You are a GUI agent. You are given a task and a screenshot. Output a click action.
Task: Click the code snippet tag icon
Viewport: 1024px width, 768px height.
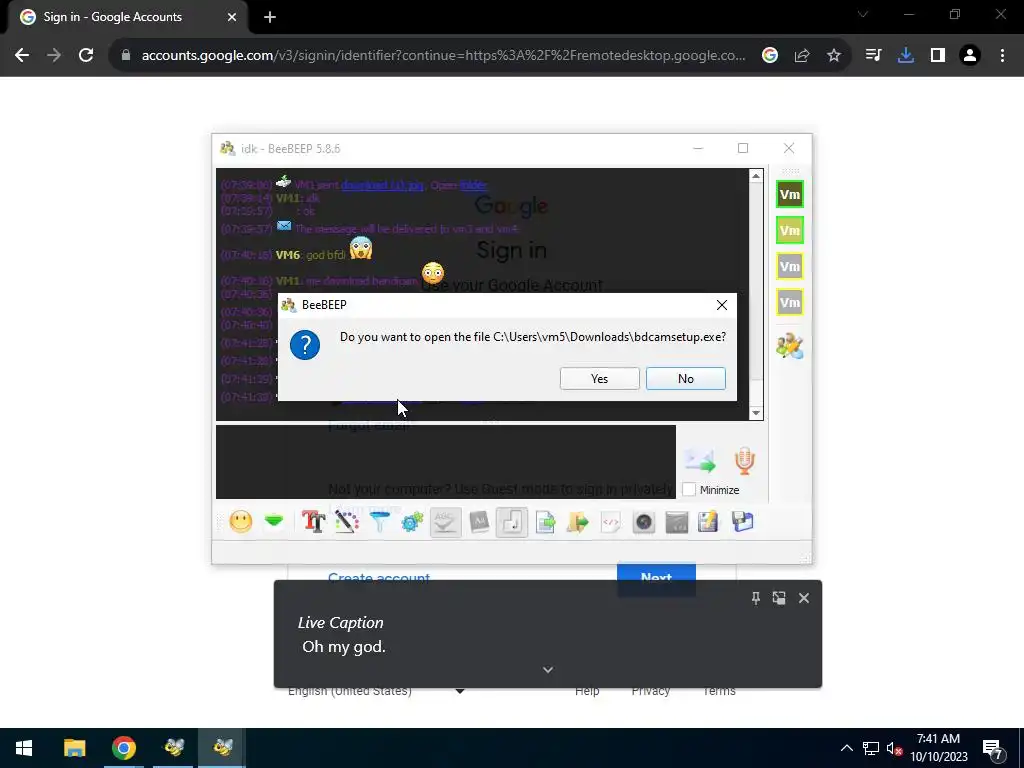click(611, 522)
